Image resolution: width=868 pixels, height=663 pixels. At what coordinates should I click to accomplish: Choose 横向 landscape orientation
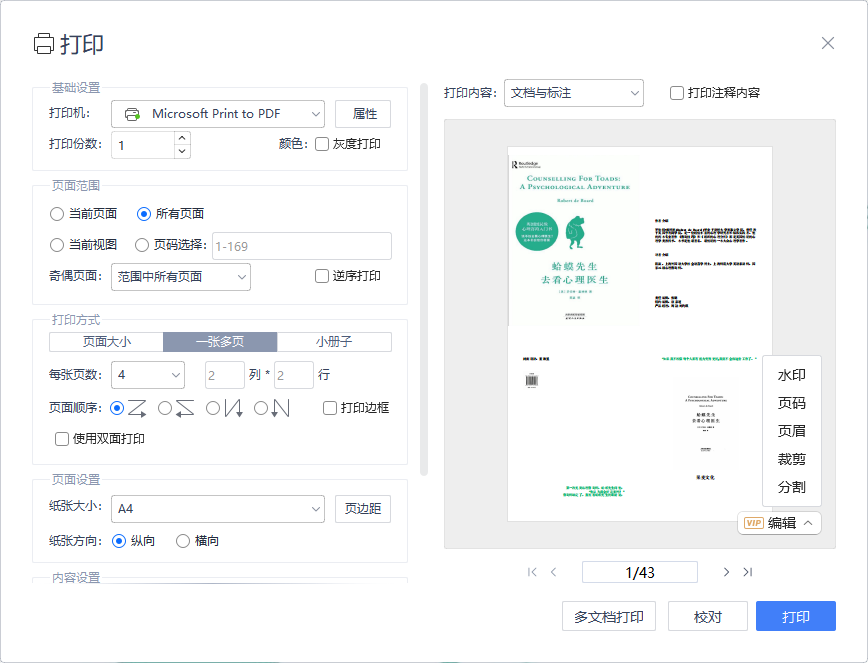[x=183, y=541]
